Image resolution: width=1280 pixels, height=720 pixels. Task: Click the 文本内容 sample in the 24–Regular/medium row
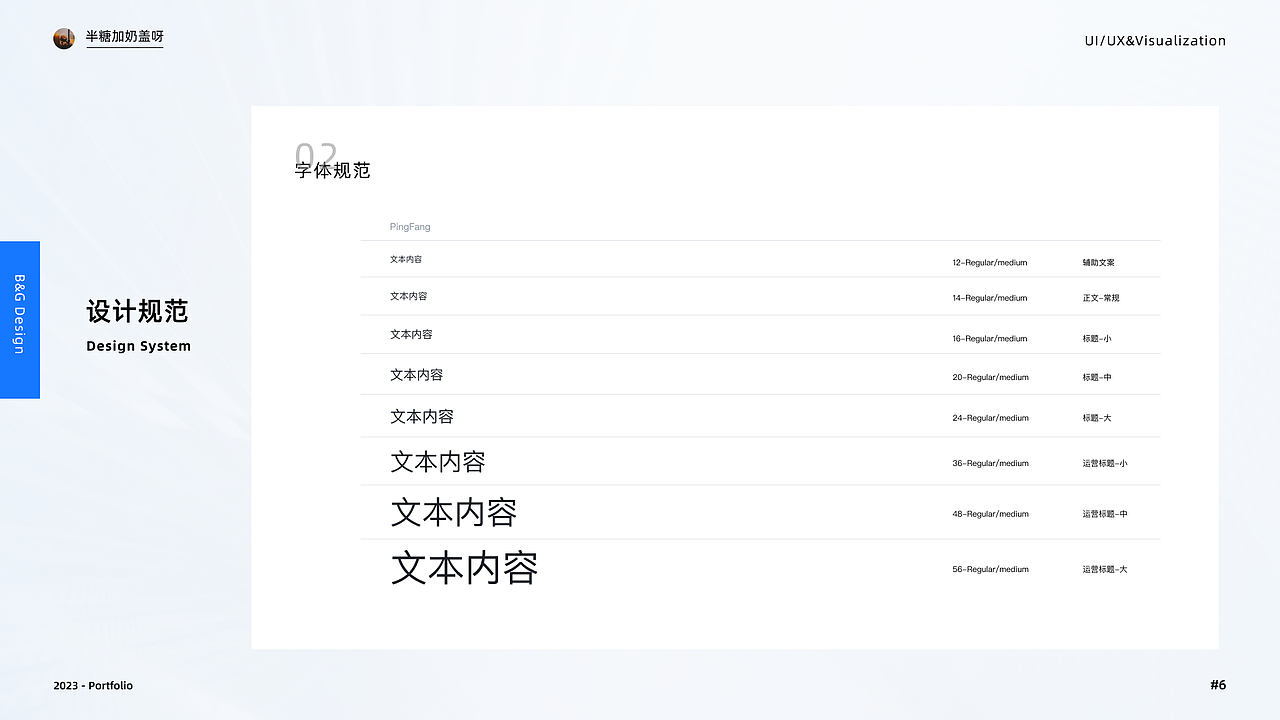[422, 417]
